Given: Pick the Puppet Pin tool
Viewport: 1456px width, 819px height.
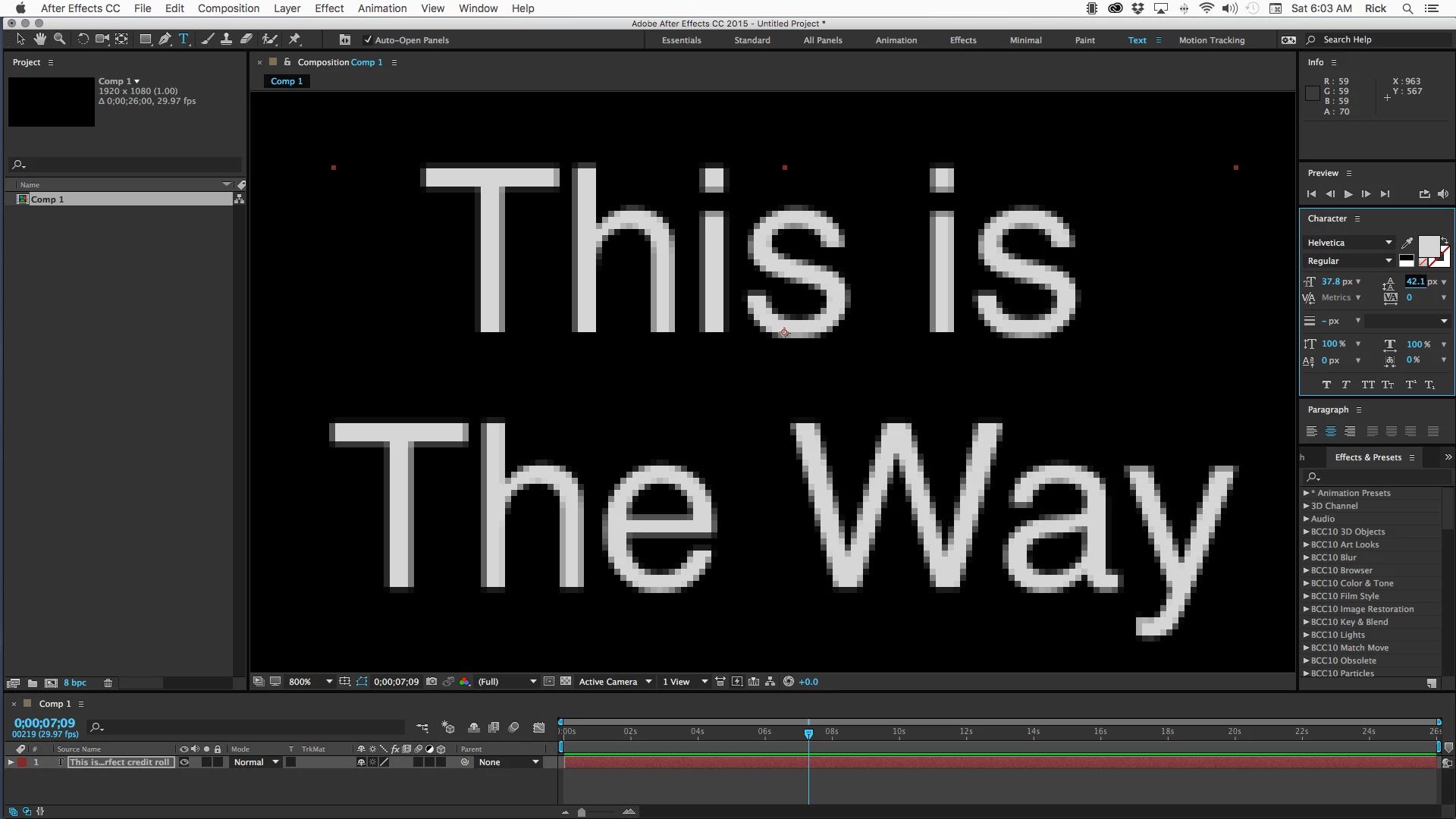Looking at the screenshot, I should pyautogui.click(x=295, y=39).
